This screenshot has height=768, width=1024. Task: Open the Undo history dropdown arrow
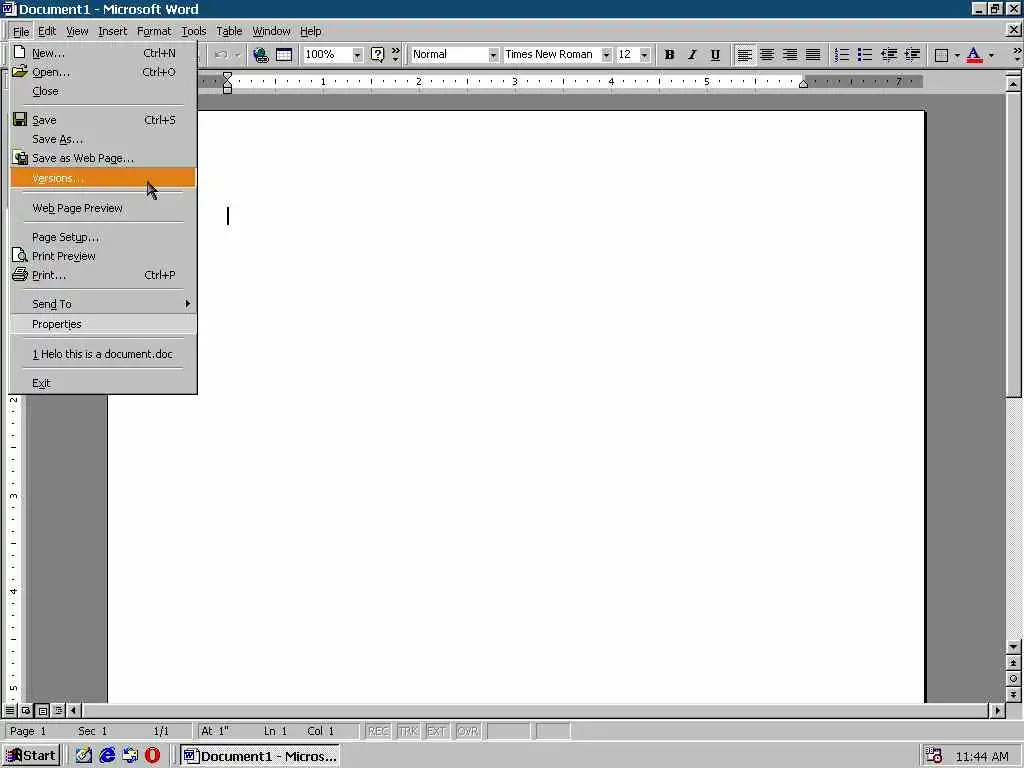point(238,55)
